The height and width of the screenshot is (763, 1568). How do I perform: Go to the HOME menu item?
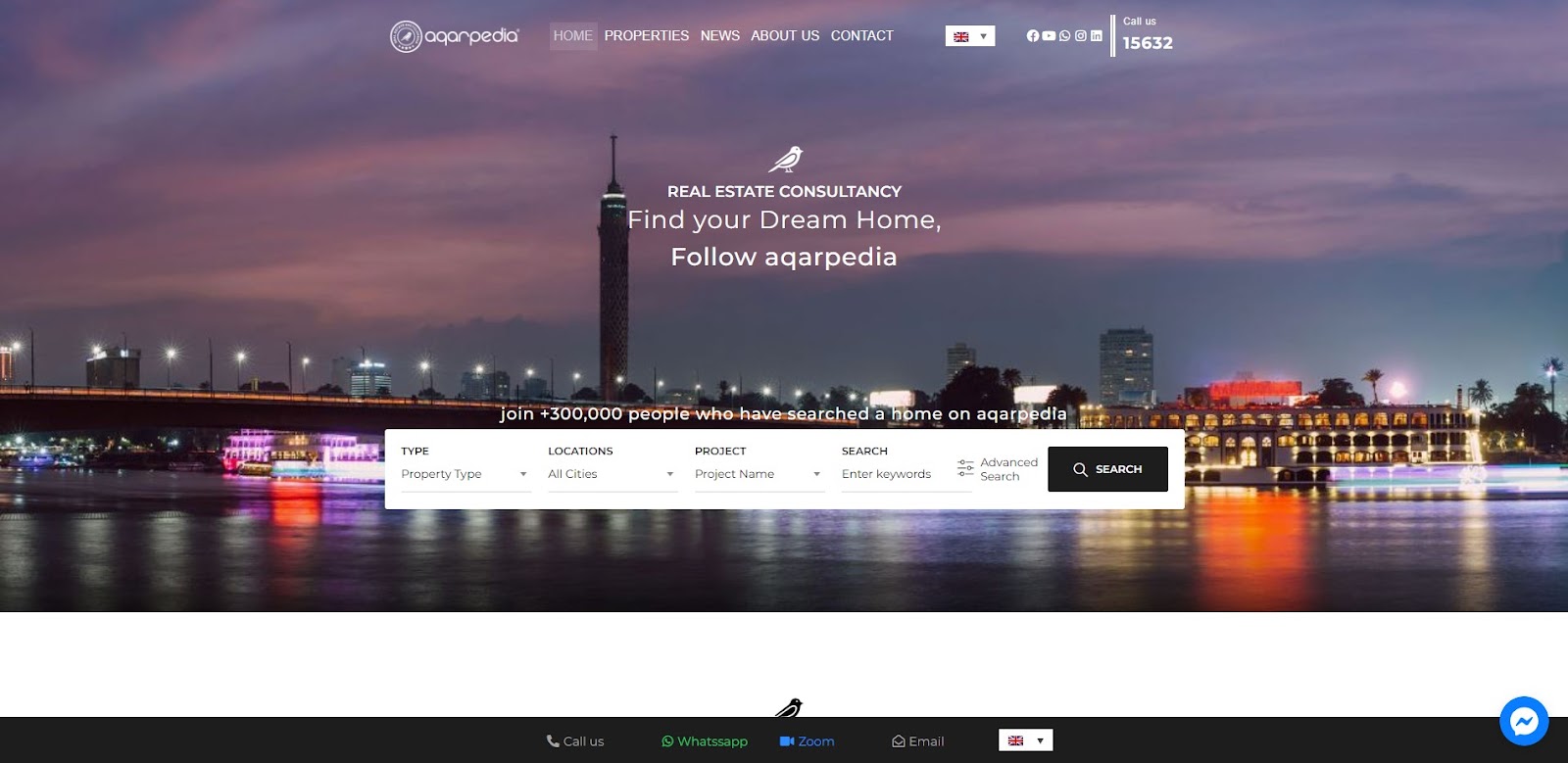tap(573, 36)
